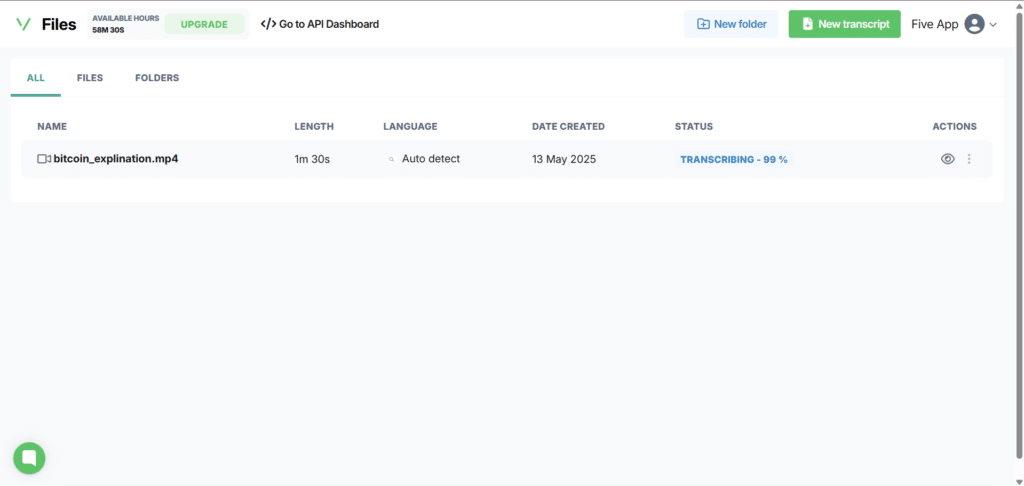Click the TRANSCRIBING - 99 % status
The image size is (1024, 486).
(x=734, y=160)
